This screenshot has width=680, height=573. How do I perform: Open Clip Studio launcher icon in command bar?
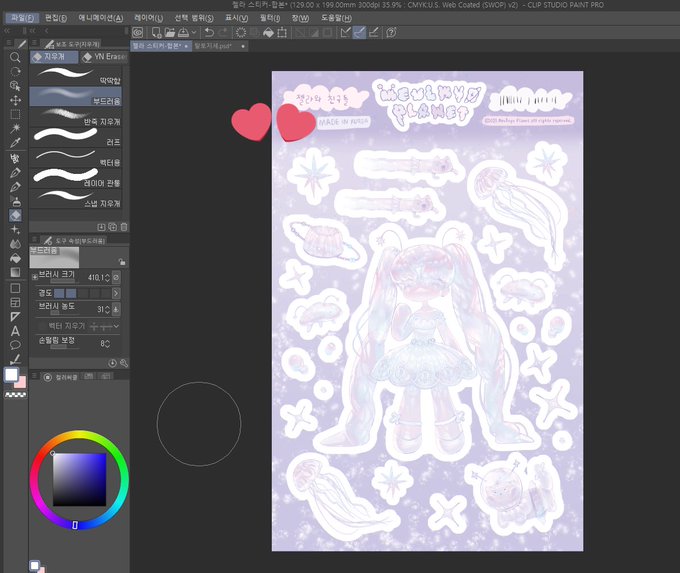(x=137, y=33)
